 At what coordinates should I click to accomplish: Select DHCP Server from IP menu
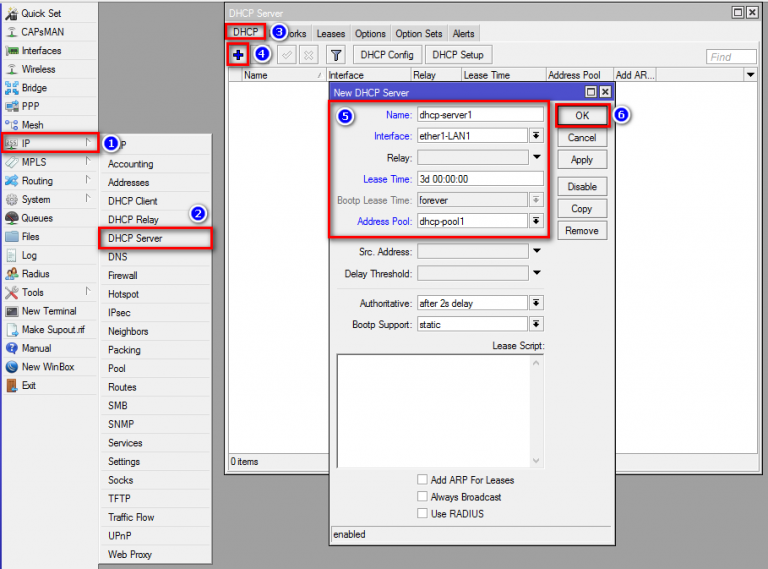[135, 238]
